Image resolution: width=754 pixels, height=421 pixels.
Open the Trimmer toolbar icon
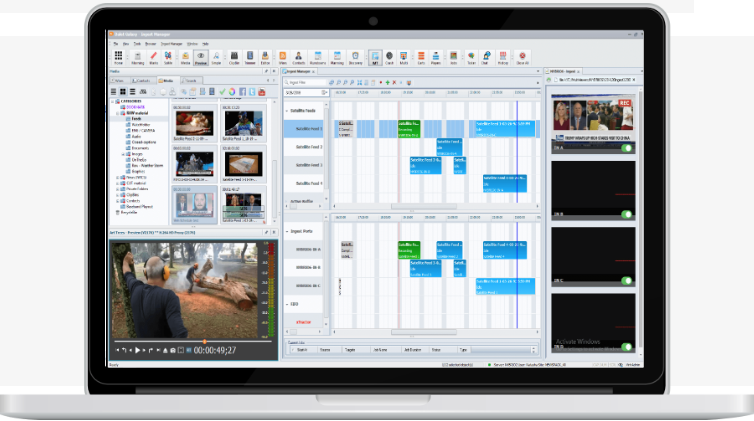coord(250,57)
